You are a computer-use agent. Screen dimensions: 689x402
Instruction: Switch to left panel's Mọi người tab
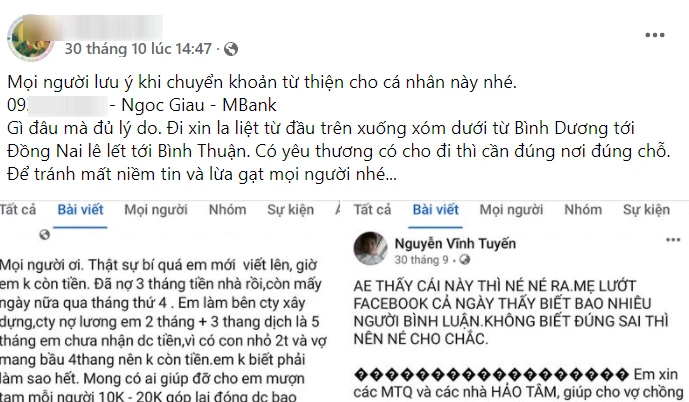[x=156, y=210]
